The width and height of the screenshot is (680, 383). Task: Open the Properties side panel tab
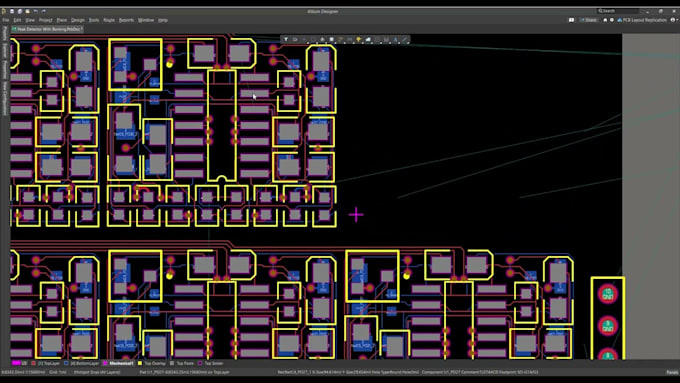5,69
